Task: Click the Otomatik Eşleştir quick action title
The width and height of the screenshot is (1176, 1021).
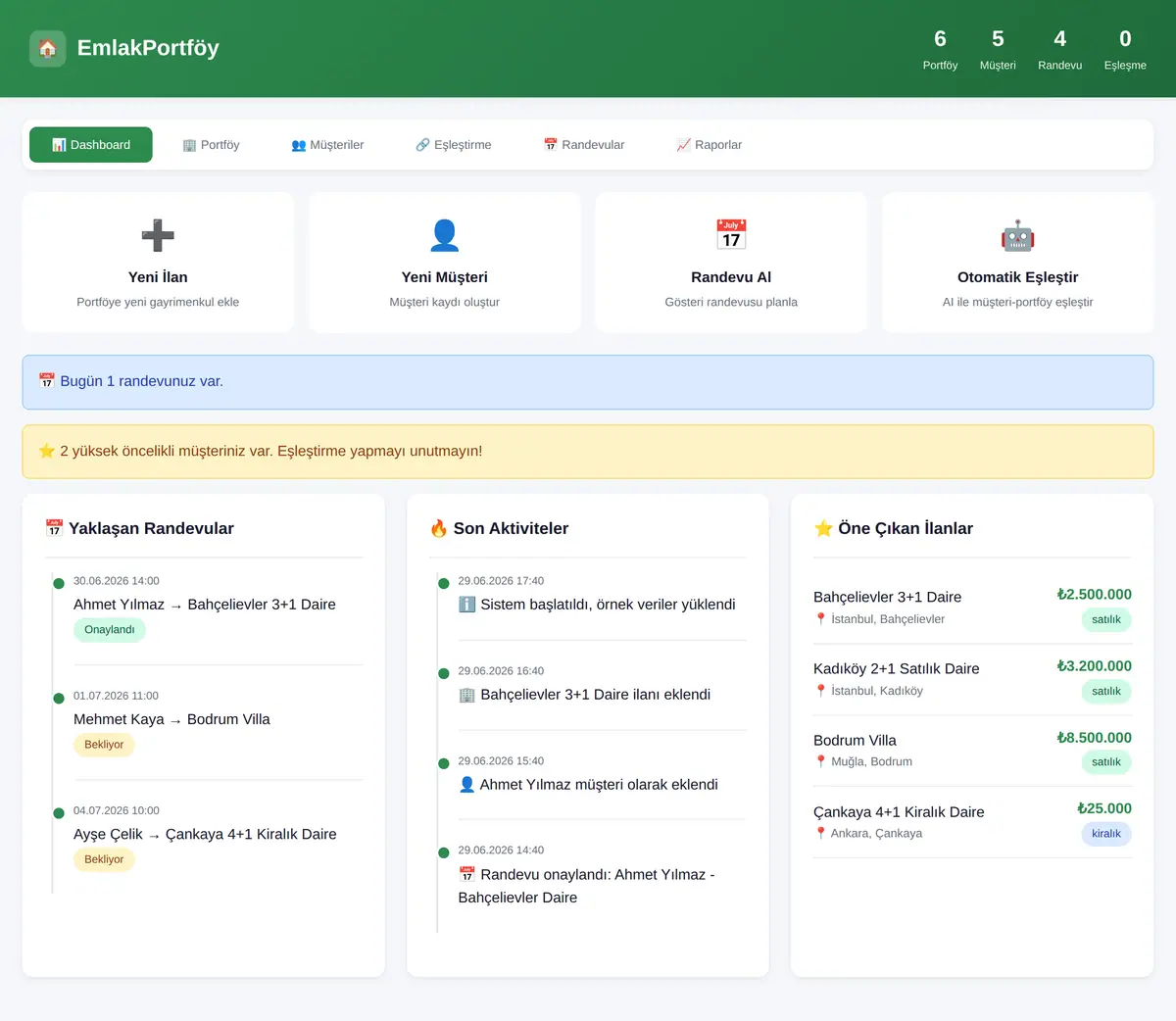Action: tap(1018, 277)
